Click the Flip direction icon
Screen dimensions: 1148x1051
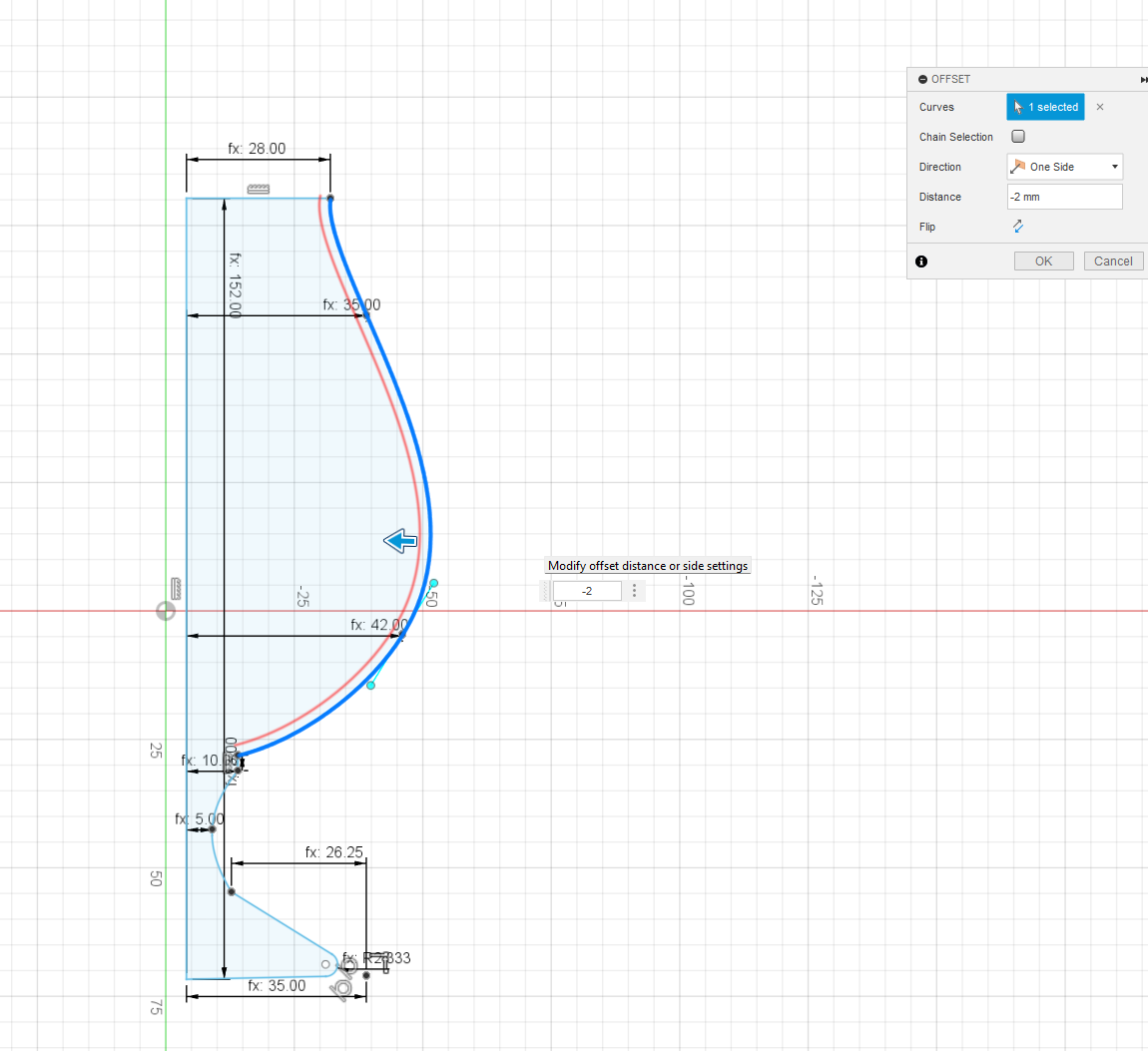[1017, 227]
